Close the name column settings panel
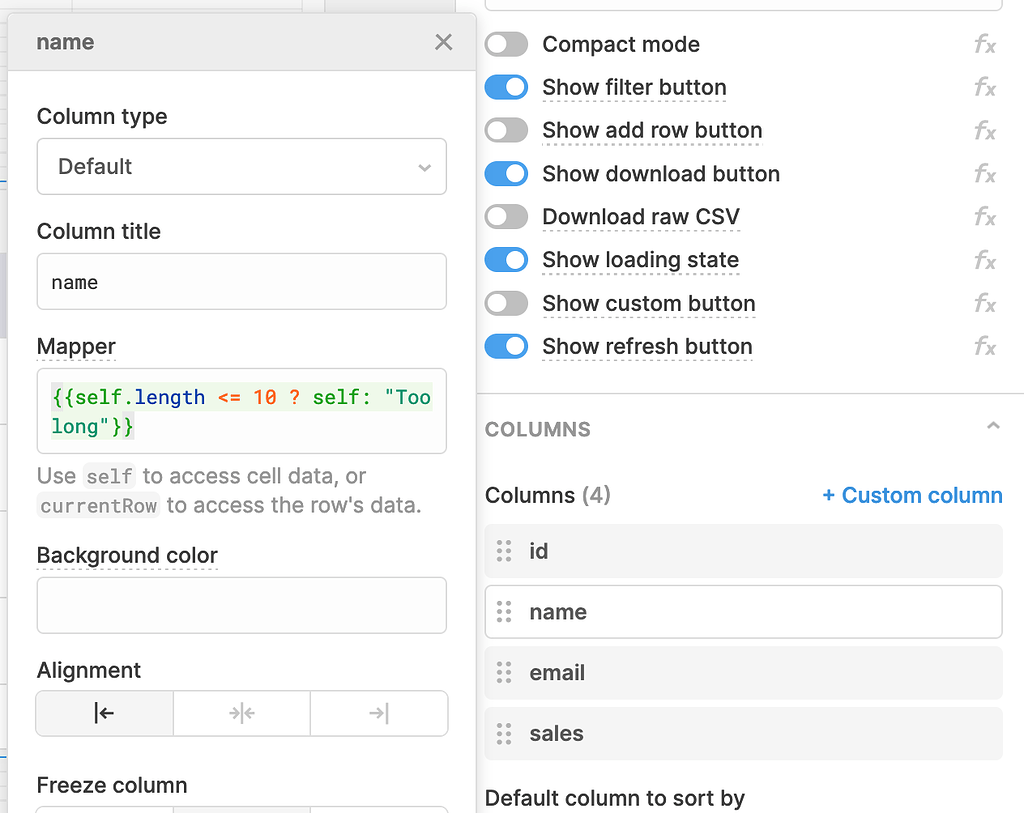 (x=443, y=42)
